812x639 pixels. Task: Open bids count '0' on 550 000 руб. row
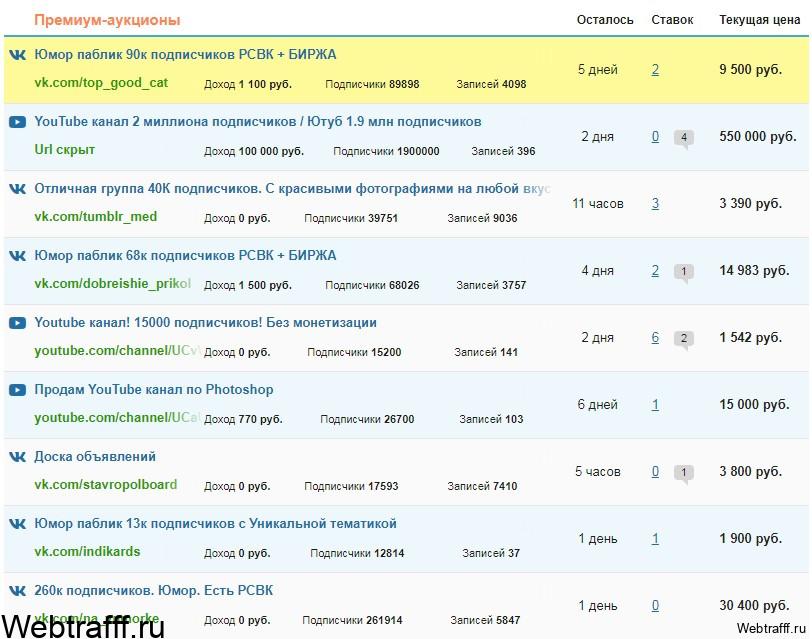[655, 136]
